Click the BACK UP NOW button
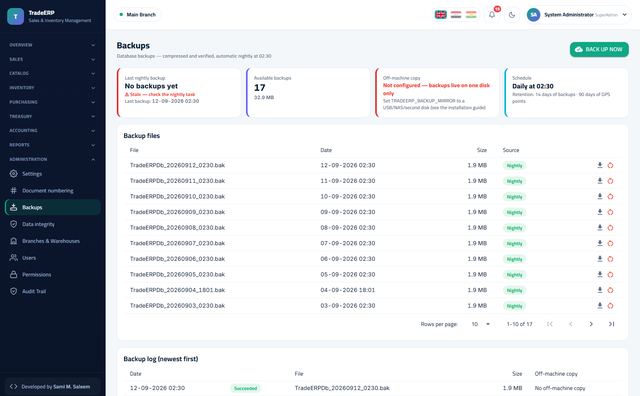Viewport: 640px width, 396px height. click(x=599, y=49)
